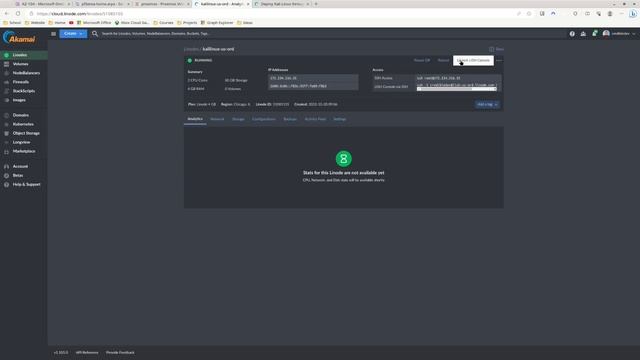Click the Linodes breadcrumb link

point(191,49)
